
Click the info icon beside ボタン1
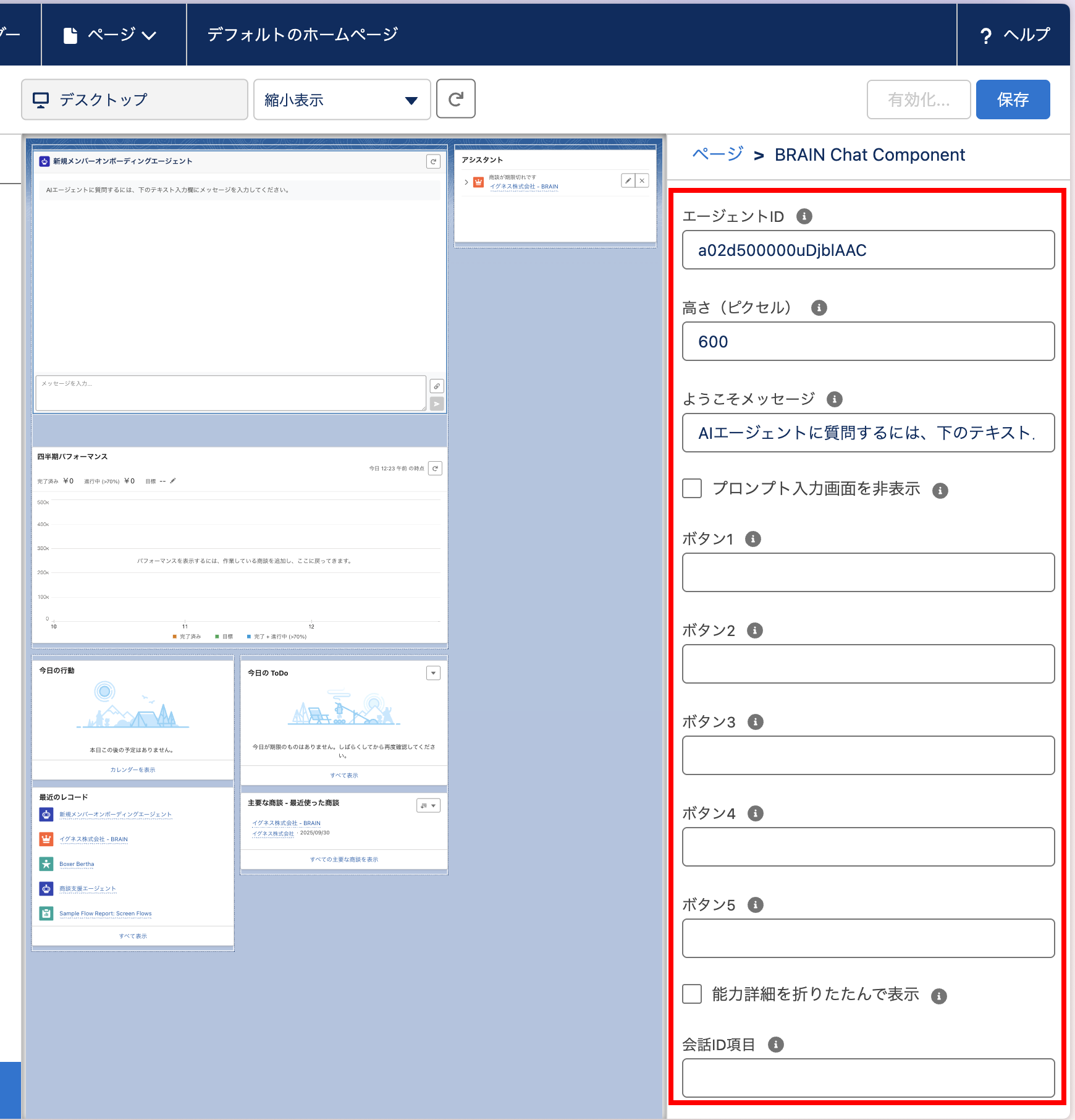(752, 539)
